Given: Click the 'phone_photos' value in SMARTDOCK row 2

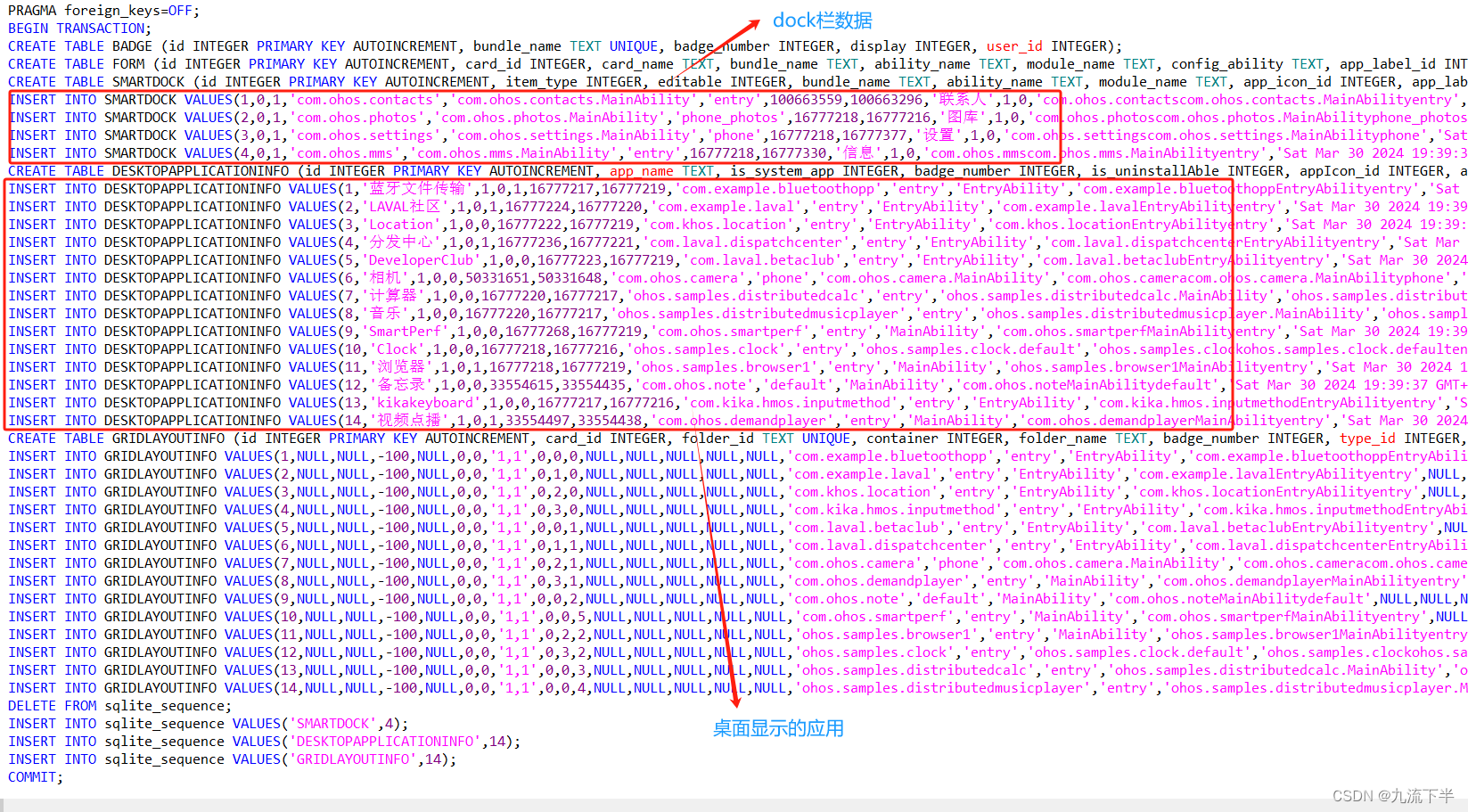Looking at the screenshot, I should point(730,118).
